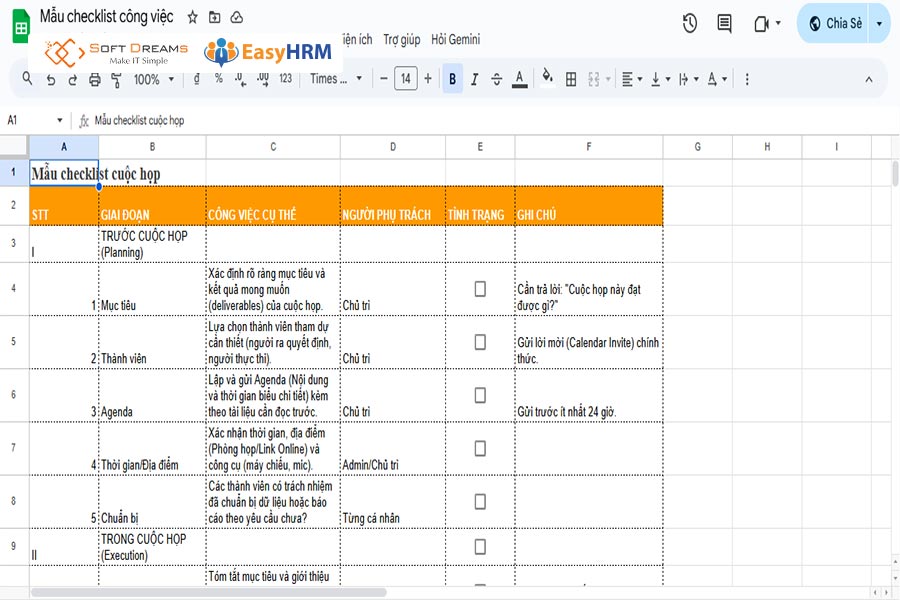
Task: Open the Trợ giúp menu
Action: [403, 39]
